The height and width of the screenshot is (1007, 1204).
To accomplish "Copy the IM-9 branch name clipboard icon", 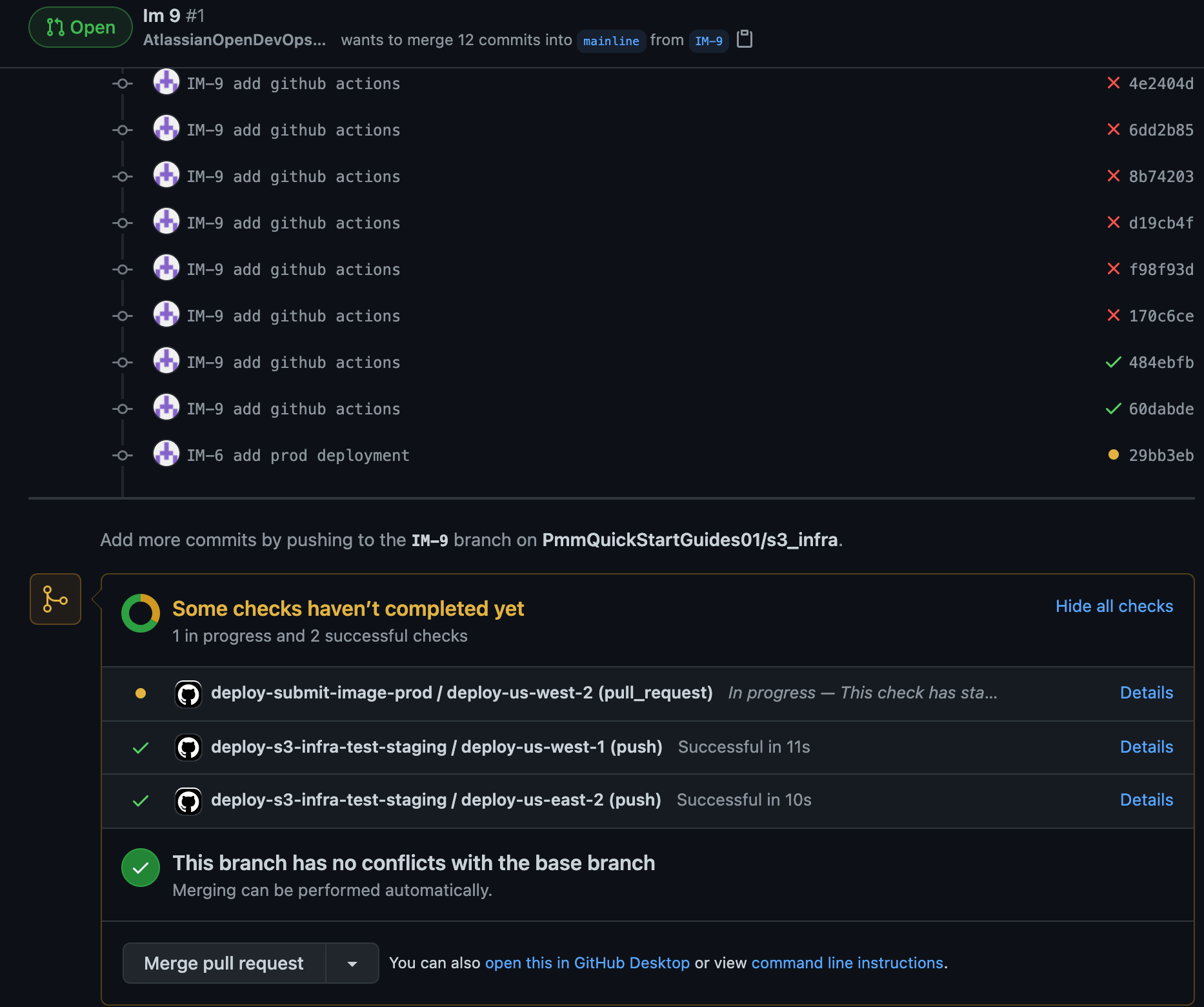I will point(745,39).
